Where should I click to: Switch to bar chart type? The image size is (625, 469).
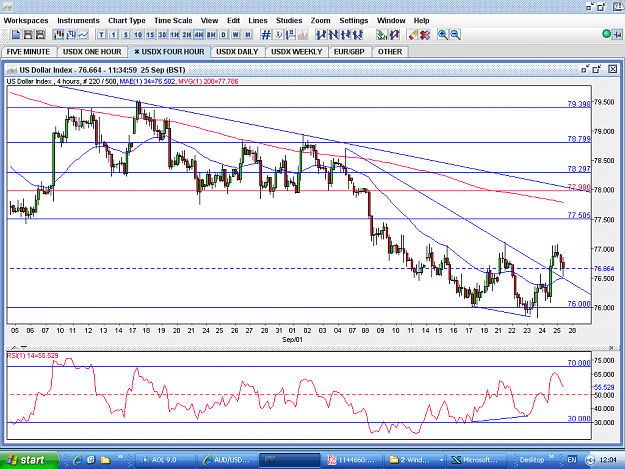pos(71,35)
